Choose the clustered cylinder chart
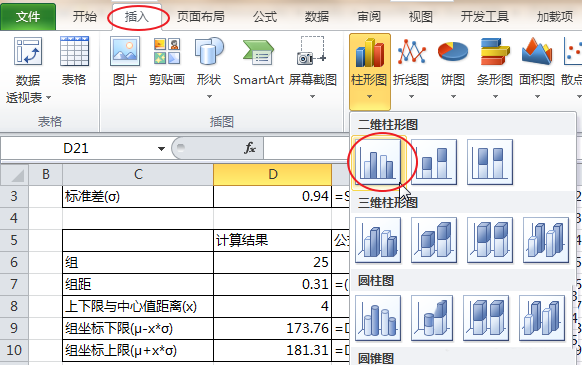582x365 pixels. [378, 318]
